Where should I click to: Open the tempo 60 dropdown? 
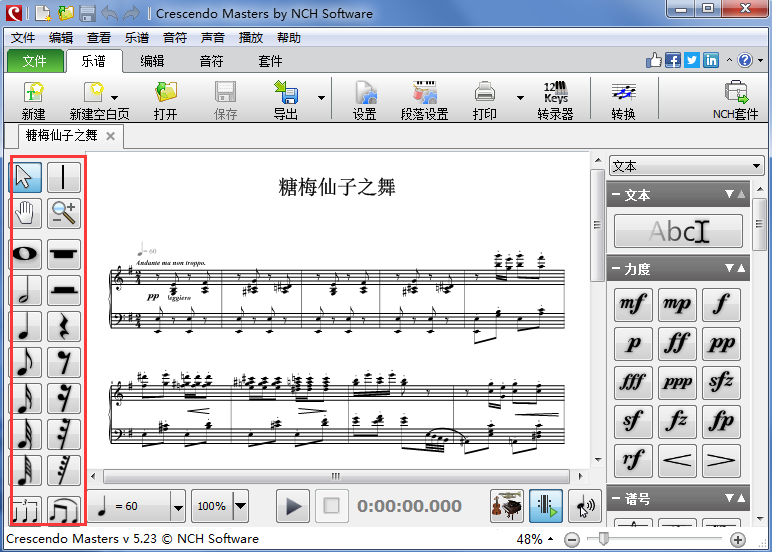[178, 506]
